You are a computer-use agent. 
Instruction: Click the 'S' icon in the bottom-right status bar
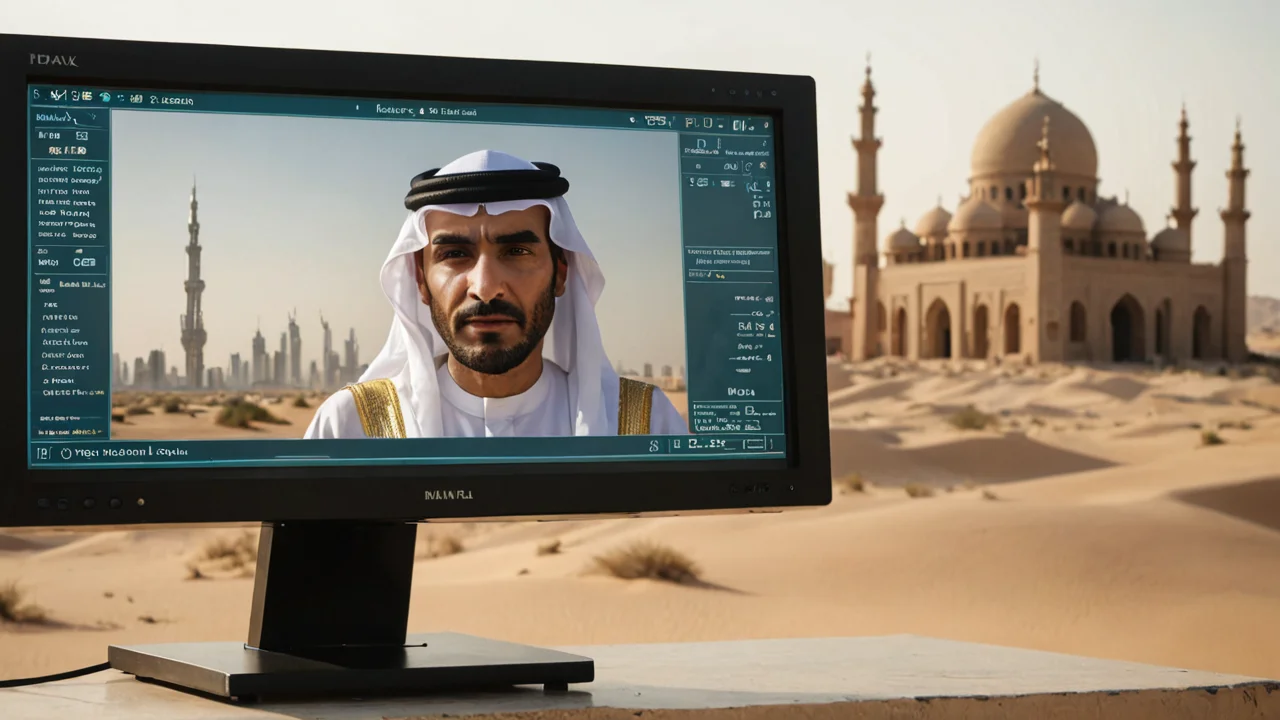point(654,446)
